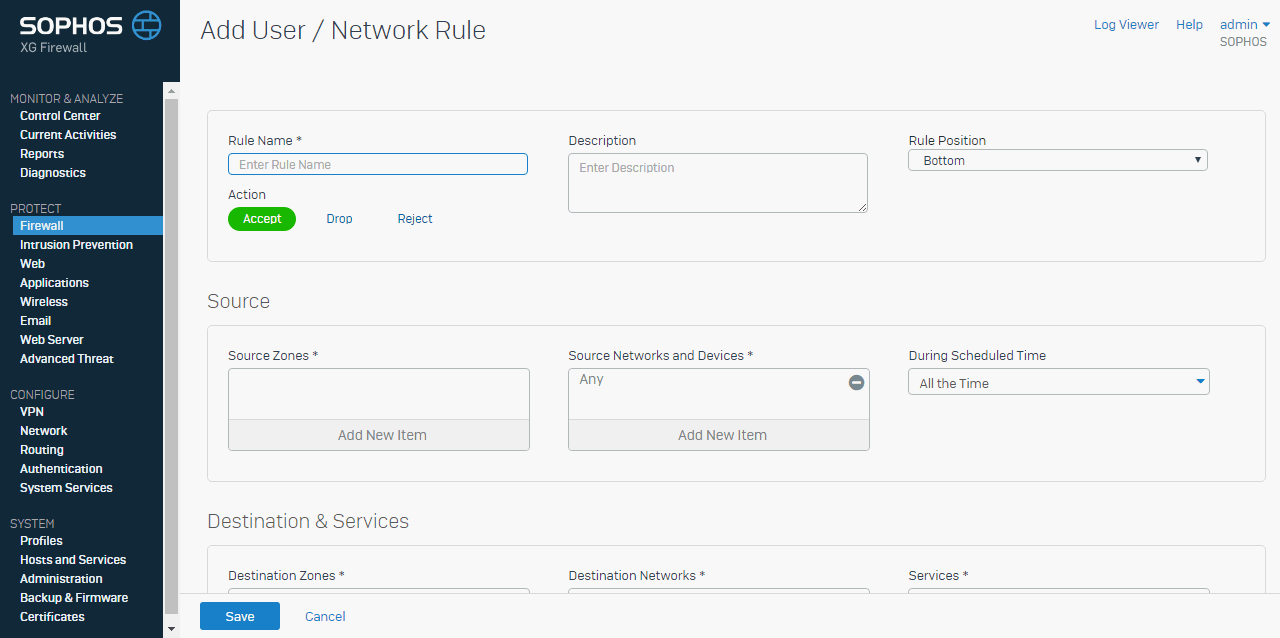1280x638 pixels.
Task: Click the 'SYSTEM' sidebar heading
Action: [32, 524]
